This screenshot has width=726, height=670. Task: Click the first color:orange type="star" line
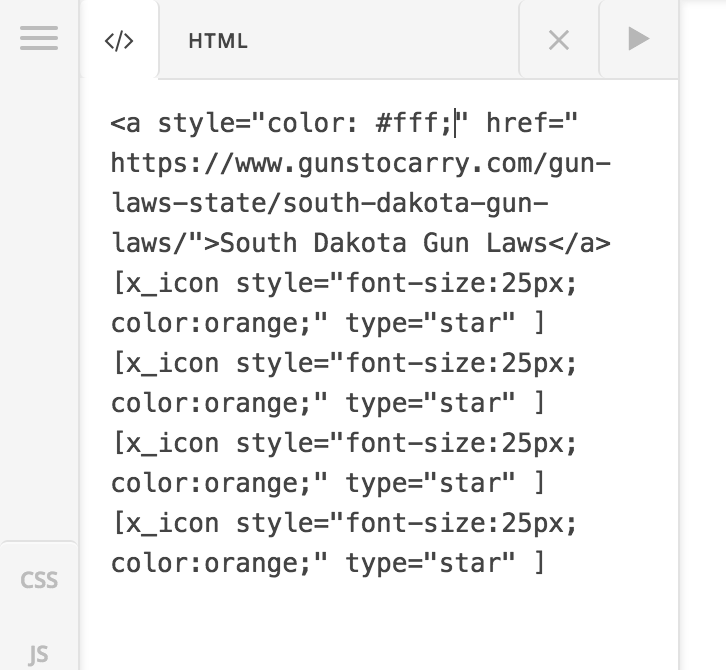click(327, 323)
